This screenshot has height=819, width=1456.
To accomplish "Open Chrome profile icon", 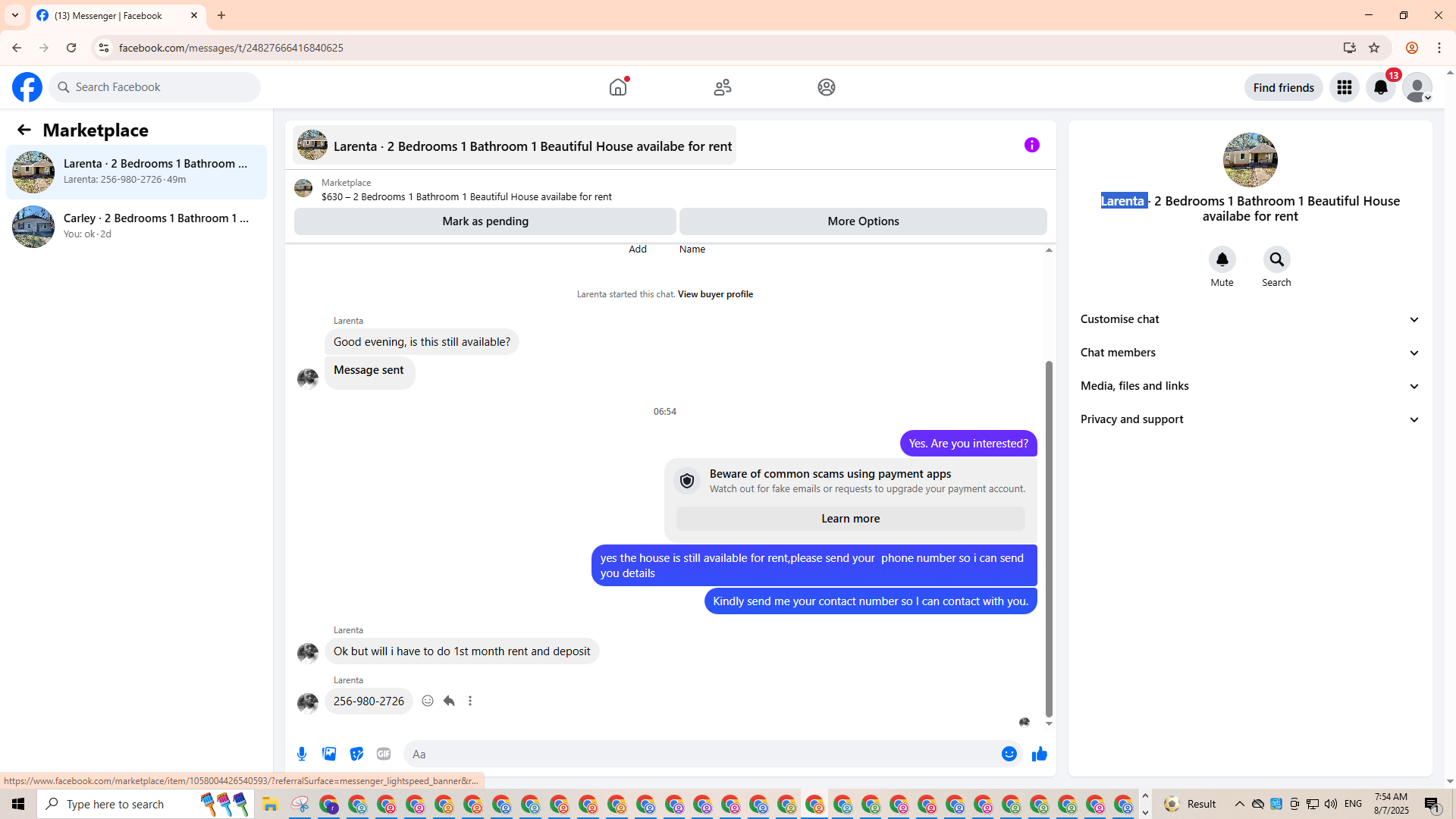I will pyautogui.click(x=1412, y=48).
